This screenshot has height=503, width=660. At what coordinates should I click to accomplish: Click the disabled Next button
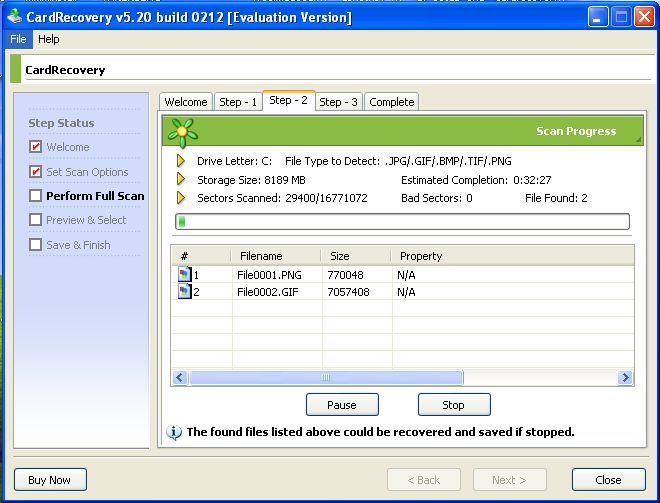click(510, 479)
